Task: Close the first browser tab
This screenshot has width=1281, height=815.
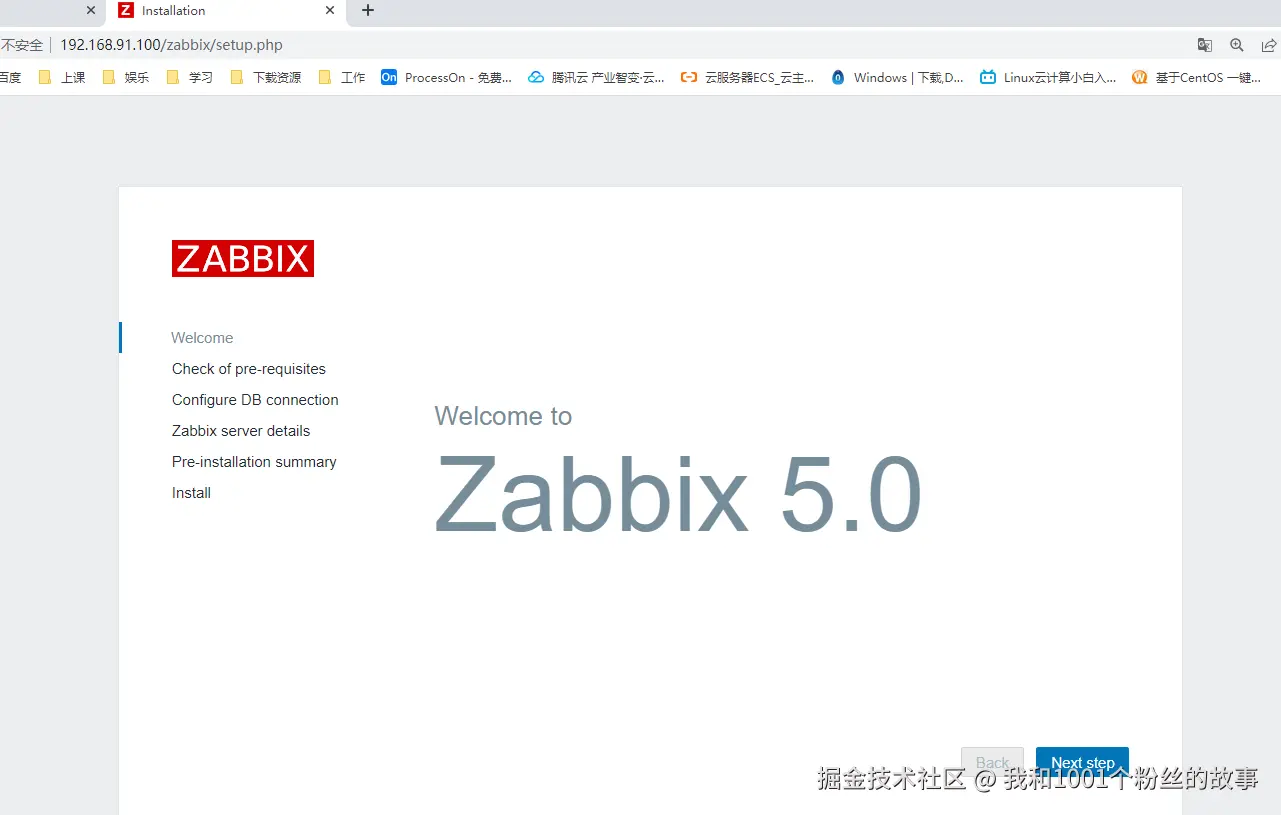Action: (x=91, y=11)
